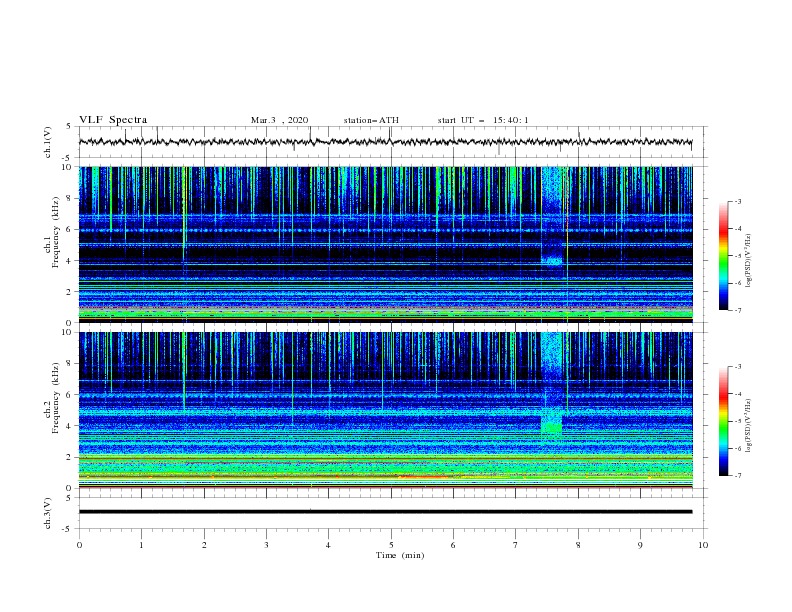
Task: Click the "ch.3(V)" axis label
Action: tap(48, 513)
